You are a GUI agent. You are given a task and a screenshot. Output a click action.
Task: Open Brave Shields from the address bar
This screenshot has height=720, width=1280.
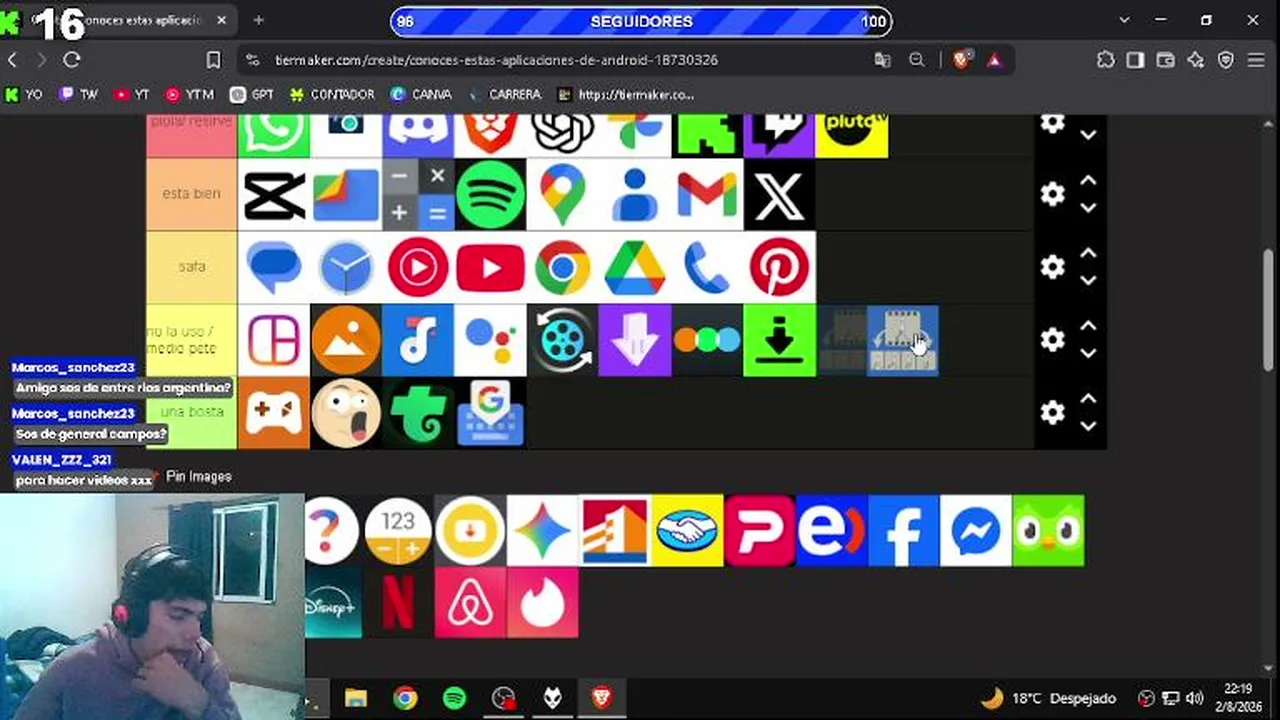click(x=961, y=60)
